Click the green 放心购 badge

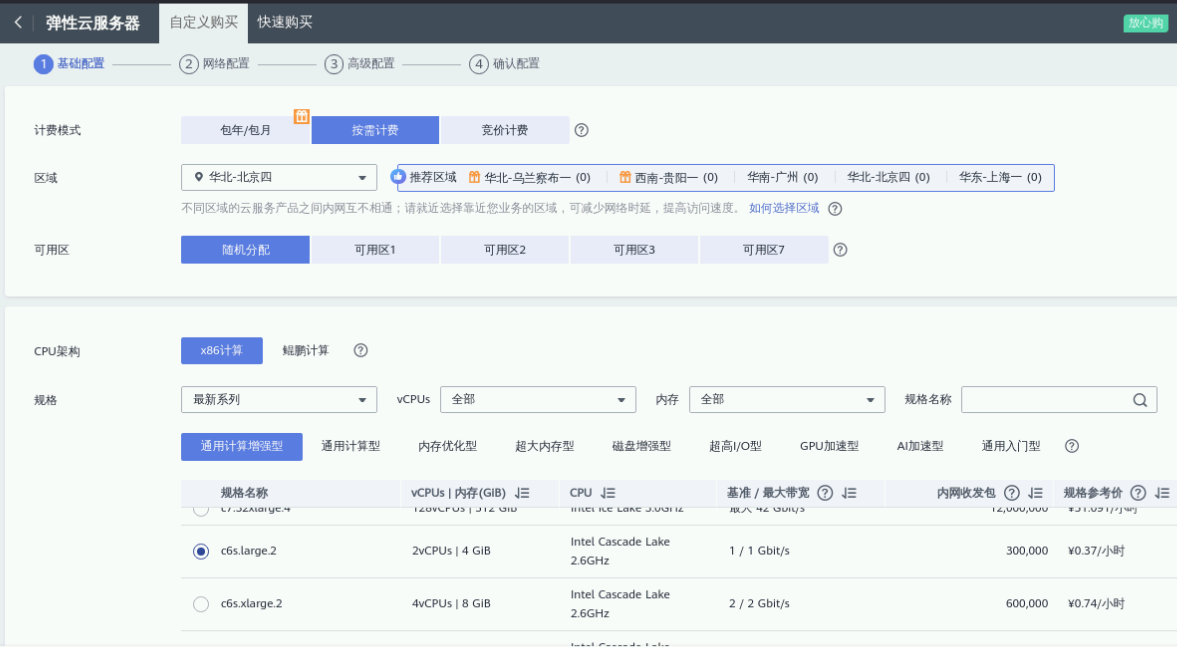coord(1145,23)
